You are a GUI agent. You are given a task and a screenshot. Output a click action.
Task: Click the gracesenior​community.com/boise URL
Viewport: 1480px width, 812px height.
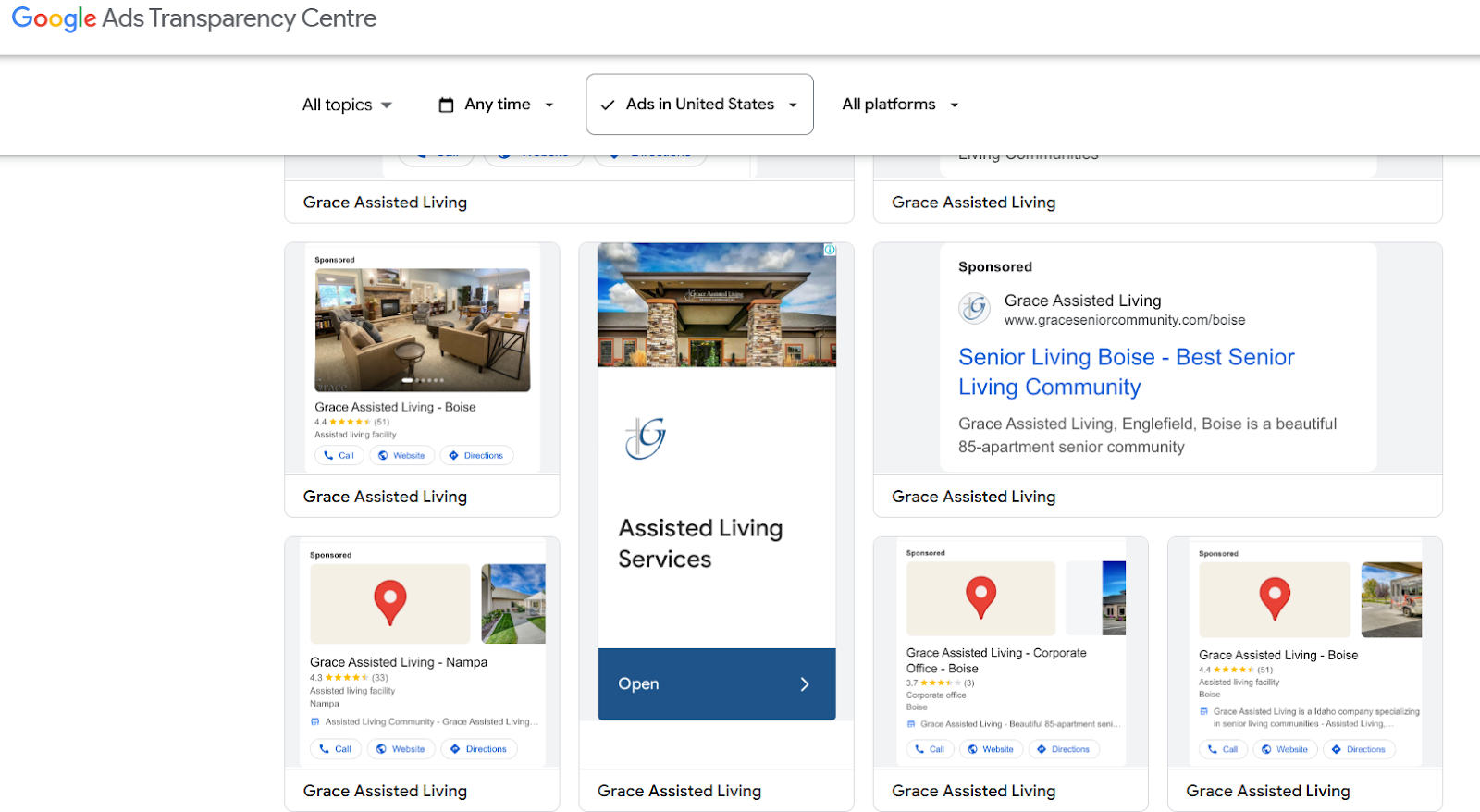click(1125, 320)
